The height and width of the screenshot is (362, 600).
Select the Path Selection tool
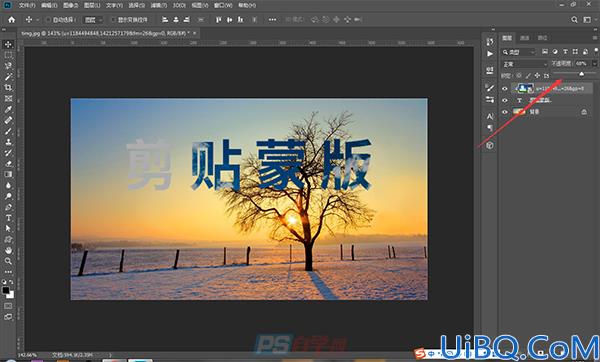[x=8, y=228]
